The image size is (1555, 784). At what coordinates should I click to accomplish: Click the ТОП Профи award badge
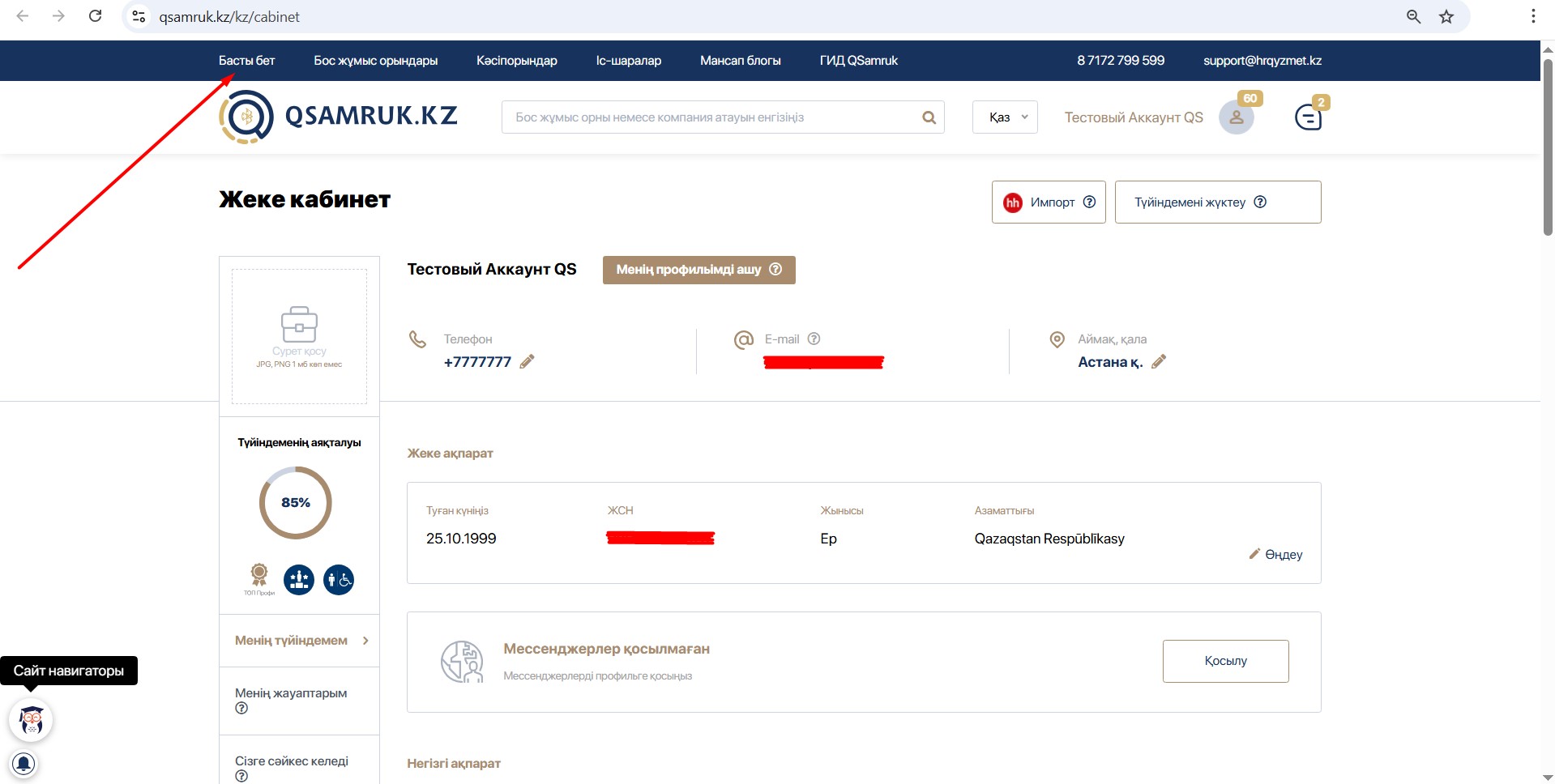click(x=259, y=577)
